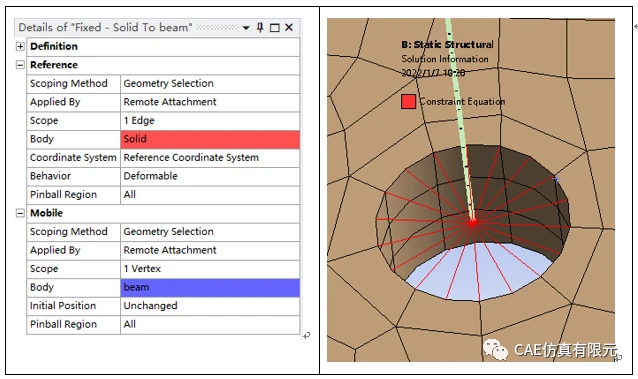Click the 'Definition' header text

click(54, 46)
